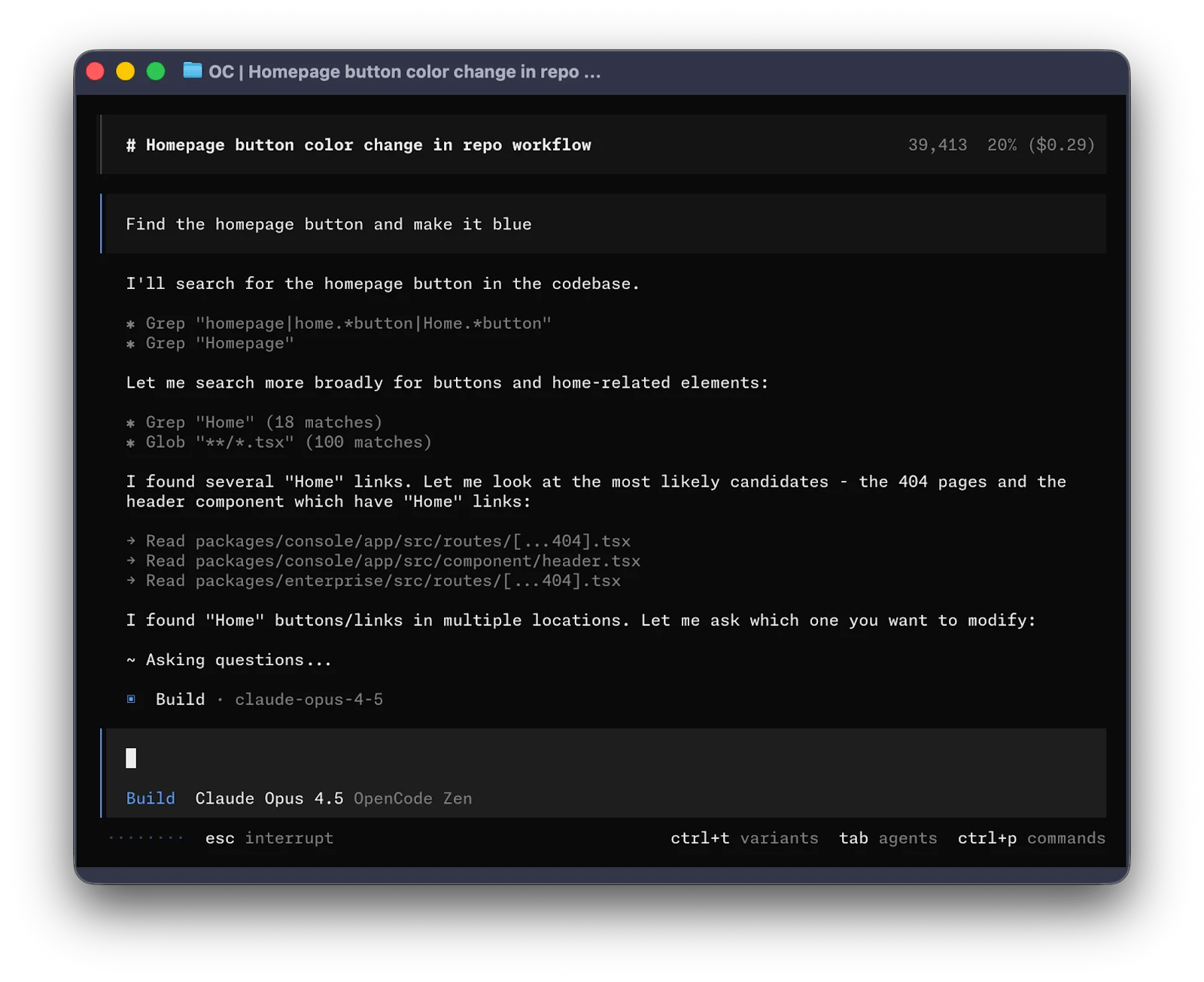
Task: Click the blue Build agent label in the prompt
Action: point(150,798)
